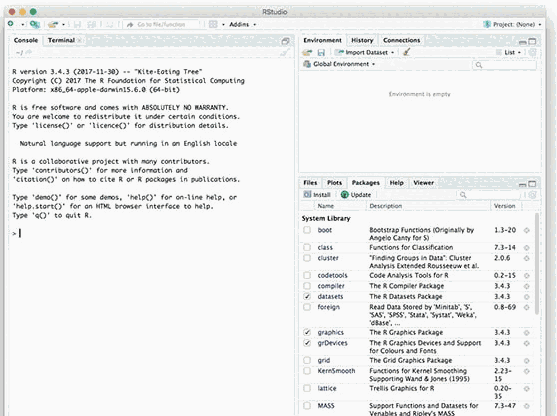Switch to the Environment tab
This screenshot has width=557, height=416.
click(x=322, y=40)
